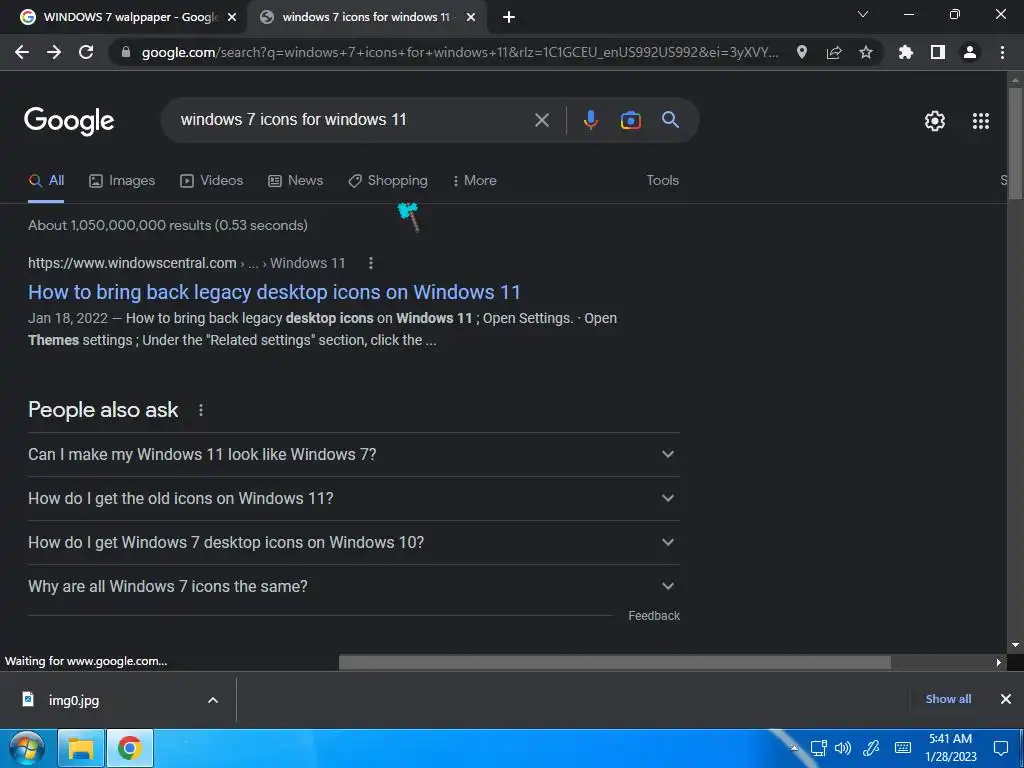Switch to Shopping results
This screenshot has height=768, width=1024.
tap(388, 181)
